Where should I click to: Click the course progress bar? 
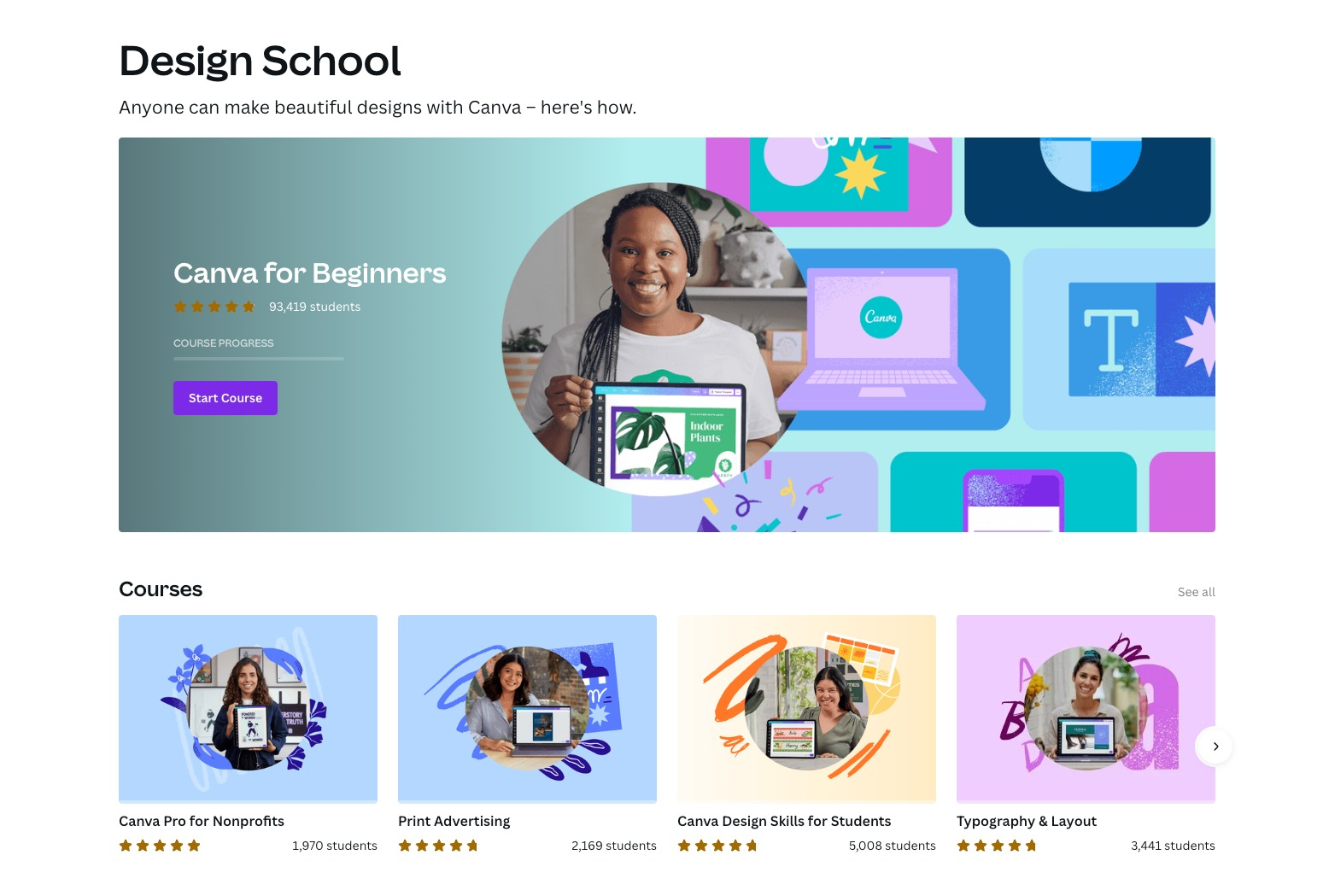click(x=259, y=359)
